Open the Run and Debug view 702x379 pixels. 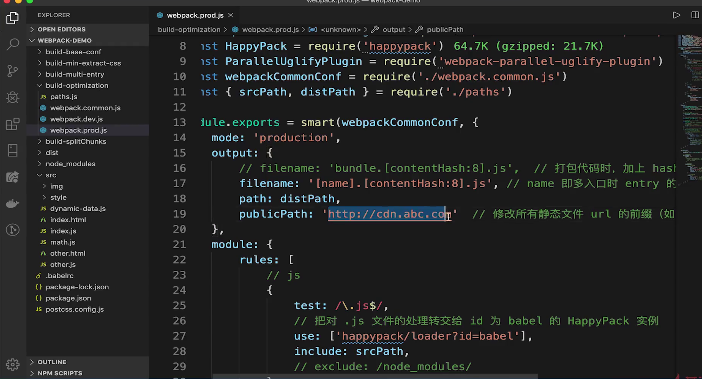coord(13,97)
